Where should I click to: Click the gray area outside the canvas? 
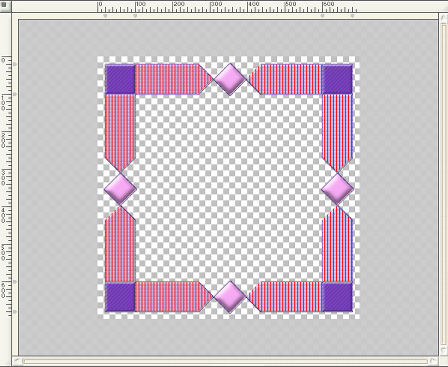(x=57, y=187)
